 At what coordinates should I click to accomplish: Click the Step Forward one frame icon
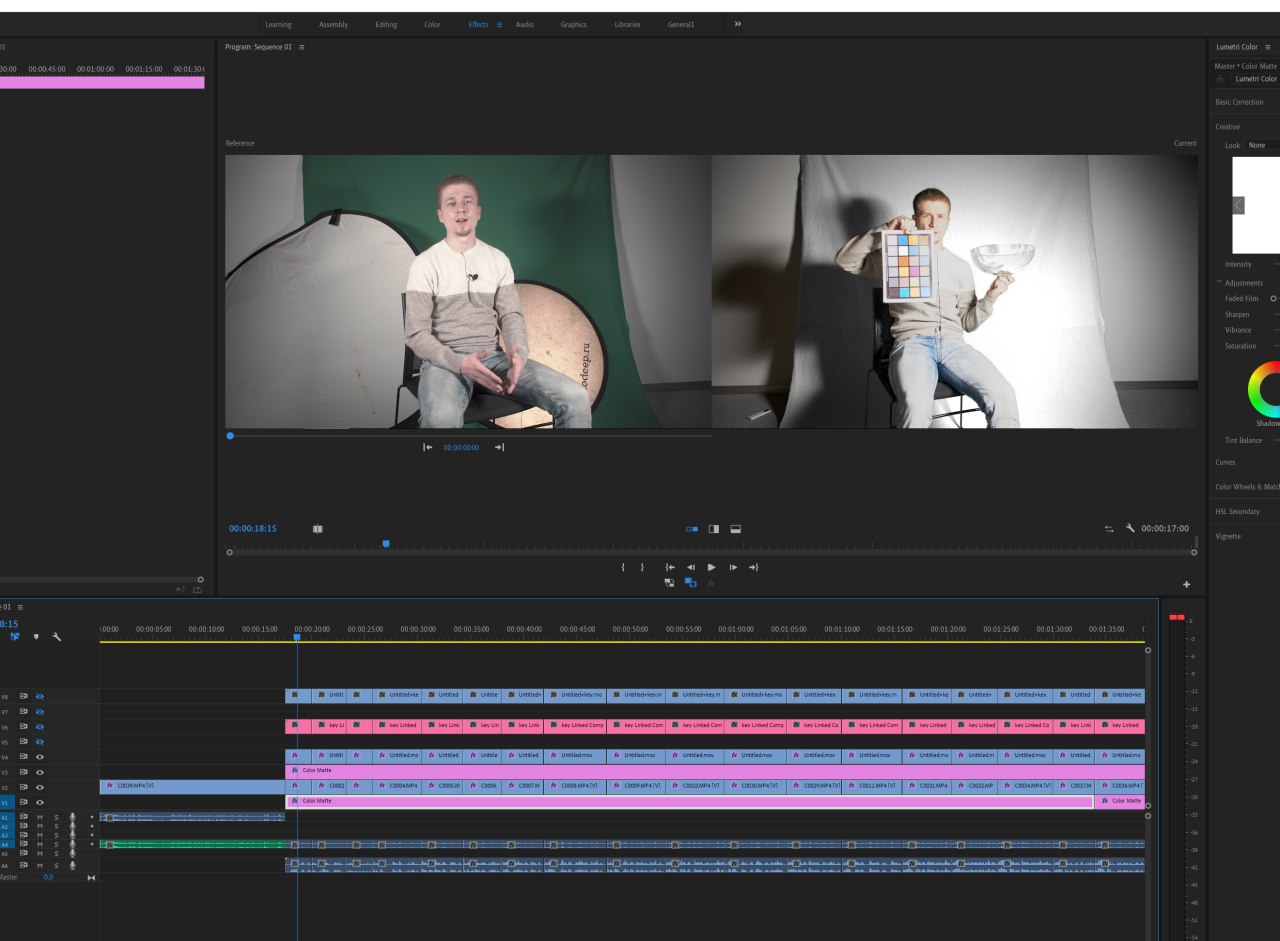733,567
